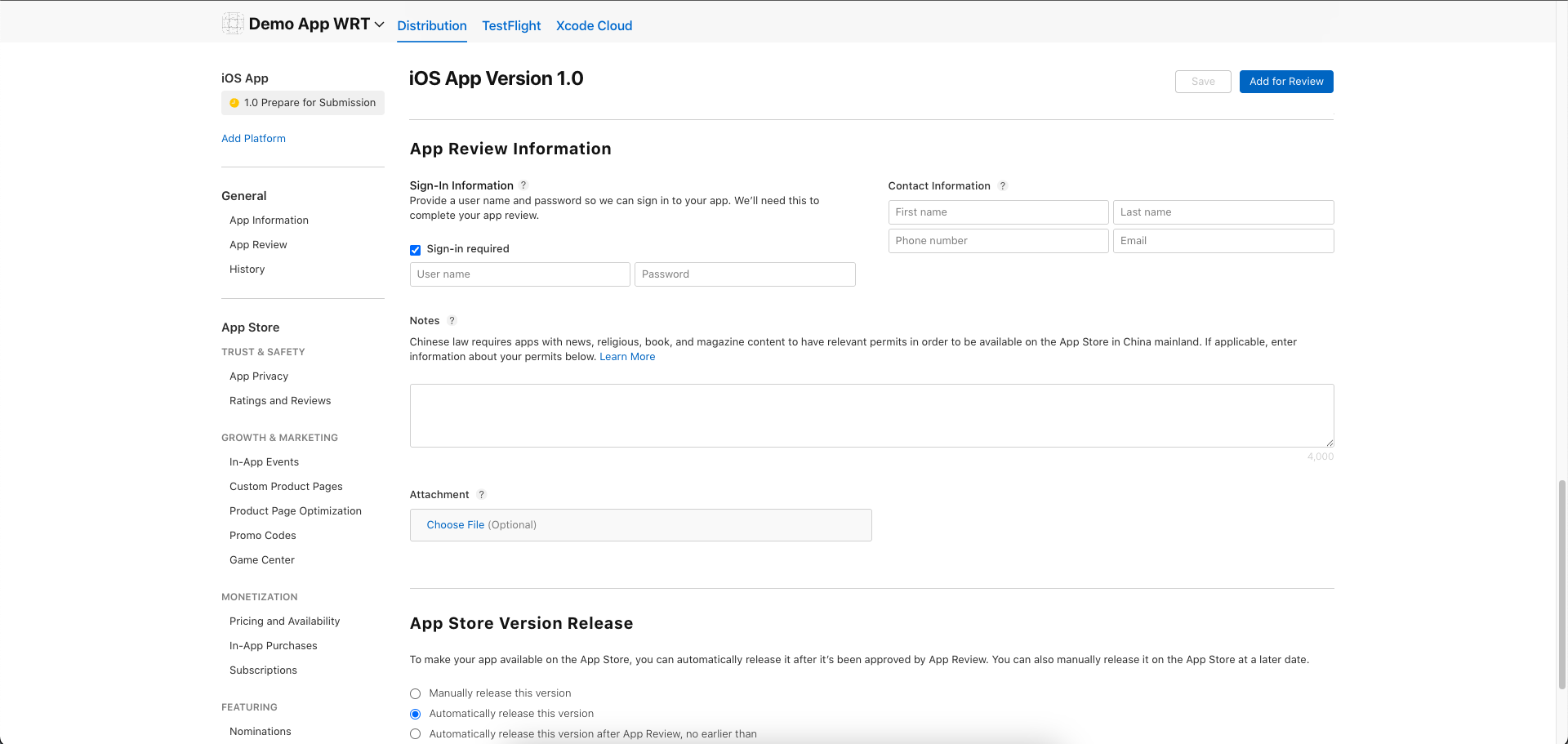The width and height of the screenshot is (1568, 744).
Task: Click the Notes text area resize handle
Action: tap(1330, 443)
